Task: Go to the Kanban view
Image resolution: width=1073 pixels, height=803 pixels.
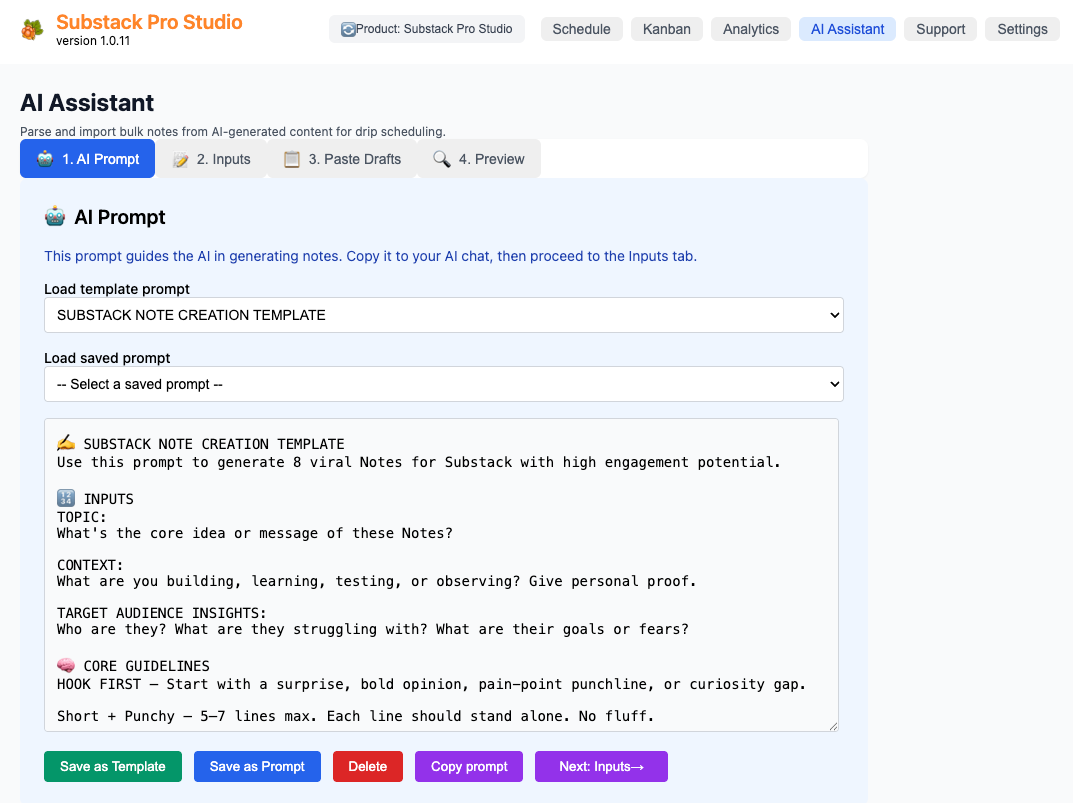Action: (x=667, y=29)
